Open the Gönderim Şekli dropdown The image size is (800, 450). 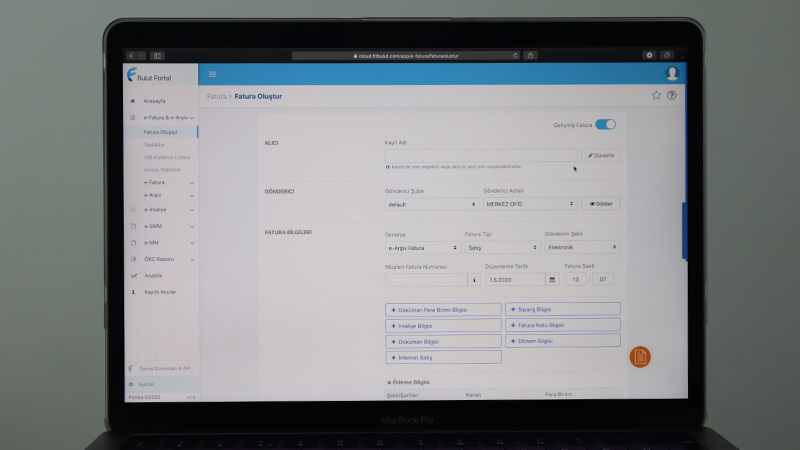[x=582, y=247]
